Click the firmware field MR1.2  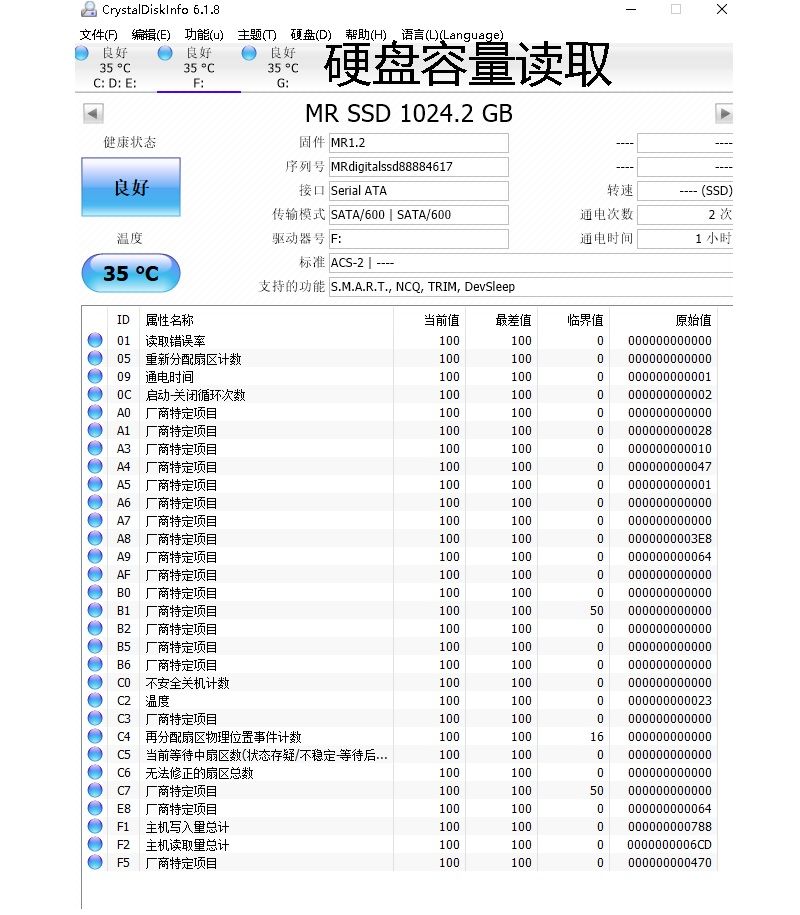pyautogui.click(x=419, y=143)
